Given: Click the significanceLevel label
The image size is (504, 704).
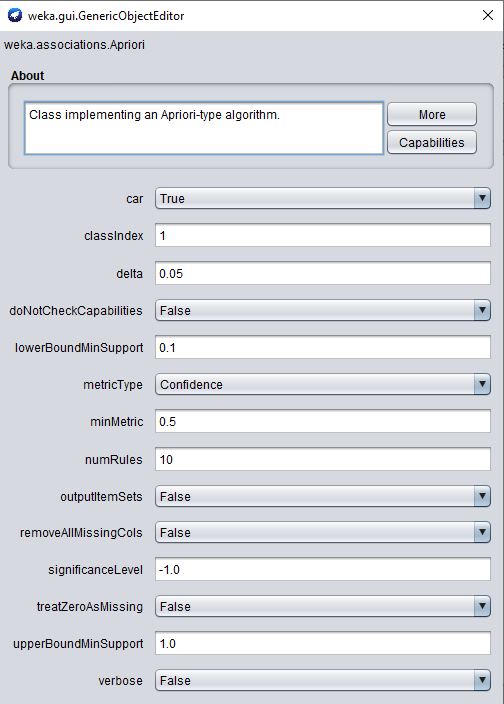Looking at the screenshot, I should 96,570.
